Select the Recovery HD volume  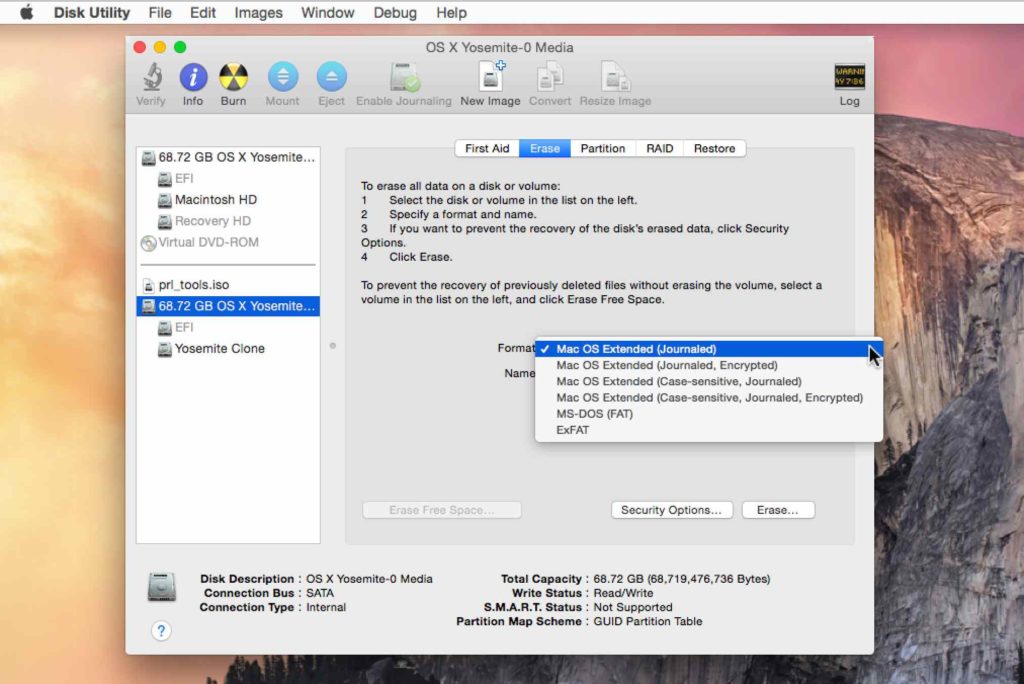coord(228,221)
